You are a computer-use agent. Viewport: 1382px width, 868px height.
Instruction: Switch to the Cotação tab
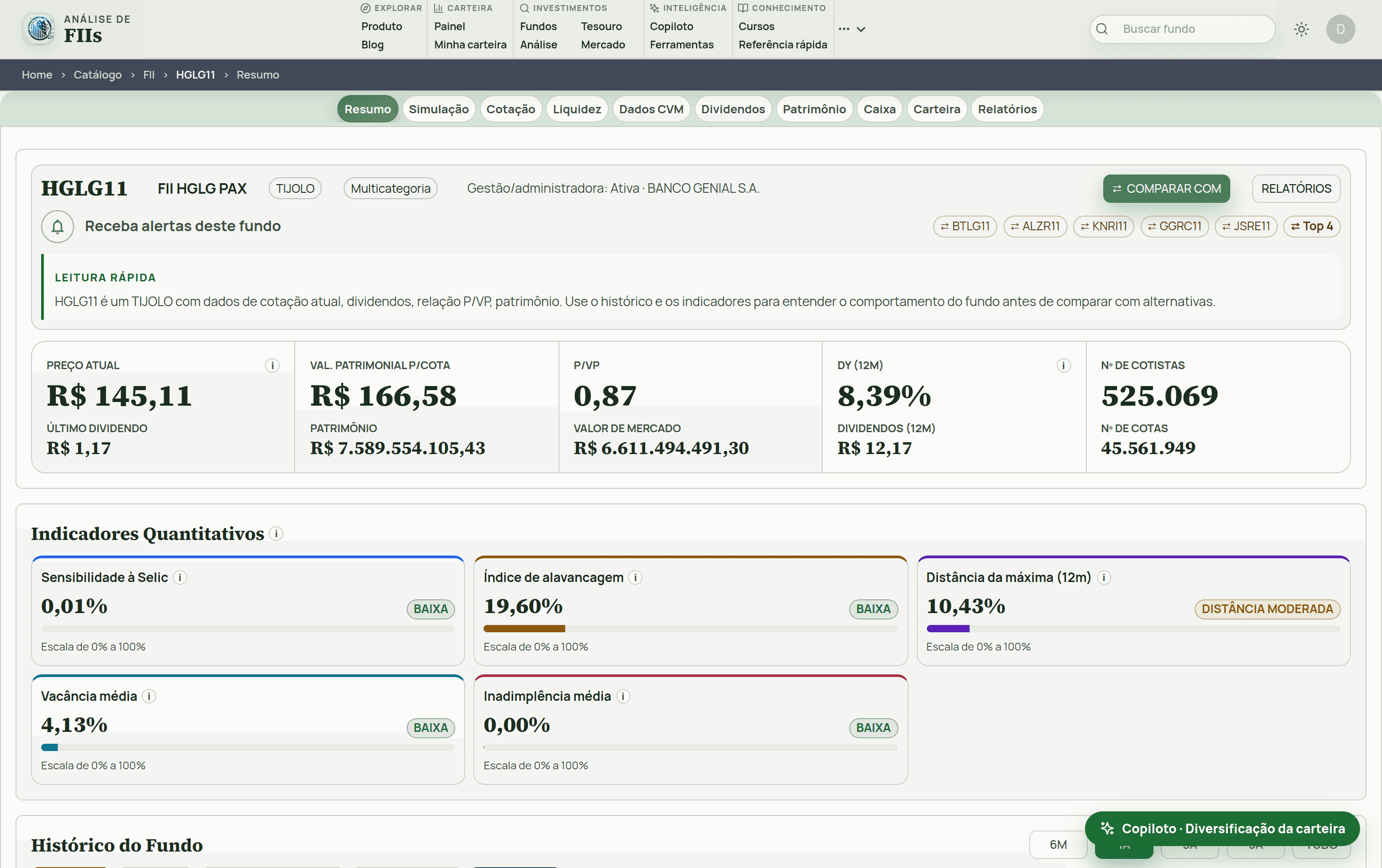[x=510, y=109]
